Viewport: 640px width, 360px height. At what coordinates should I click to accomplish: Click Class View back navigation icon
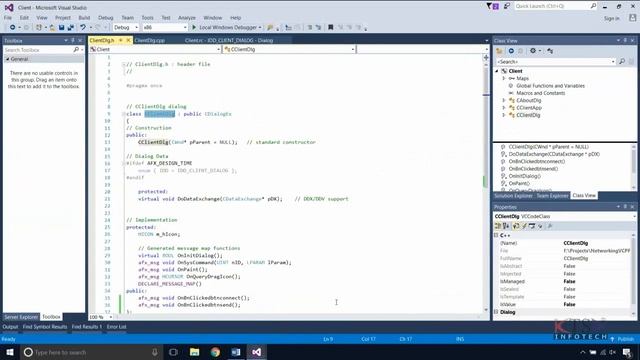click(511, 51)
